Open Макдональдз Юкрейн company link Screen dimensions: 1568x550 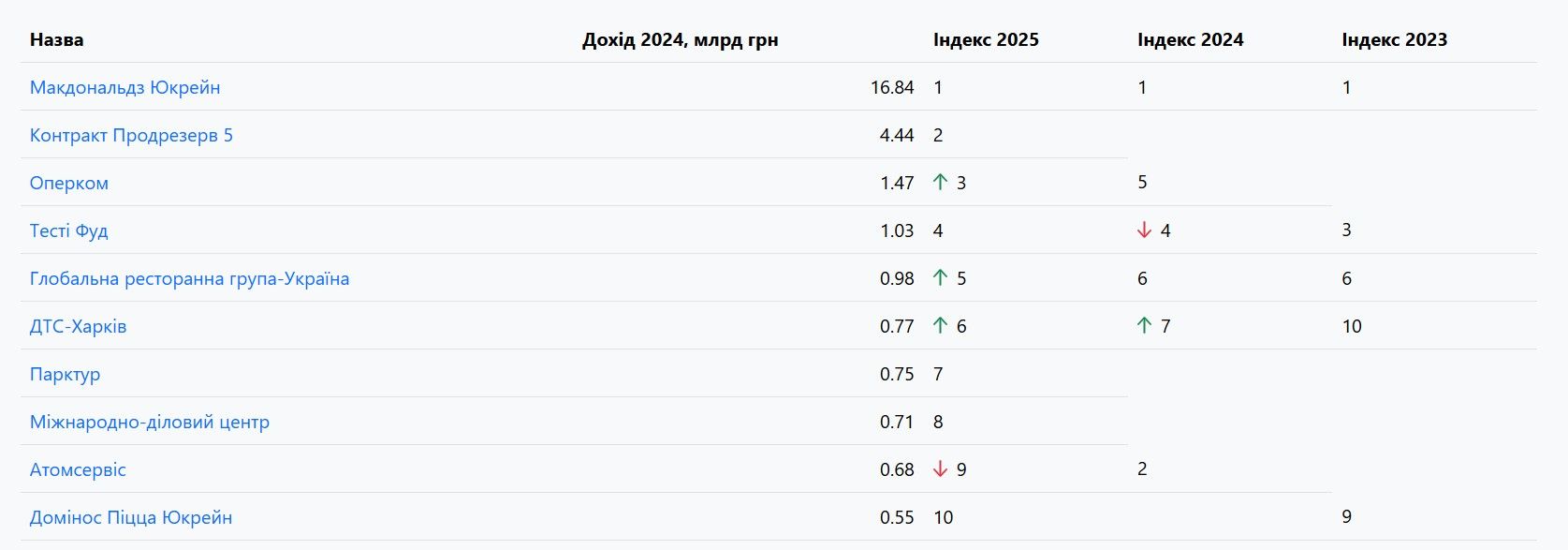pyautogui.click(x=125, y=87)
